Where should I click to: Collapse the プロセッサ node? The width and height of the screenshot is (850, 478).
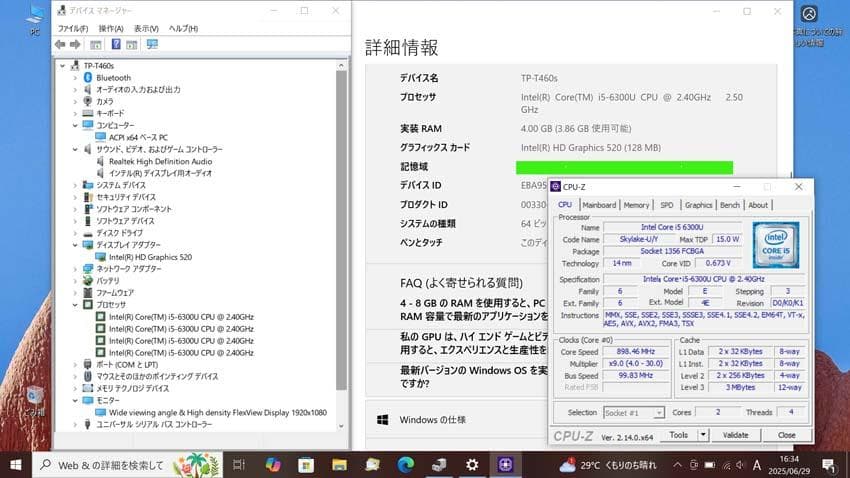tap(75, 305)
